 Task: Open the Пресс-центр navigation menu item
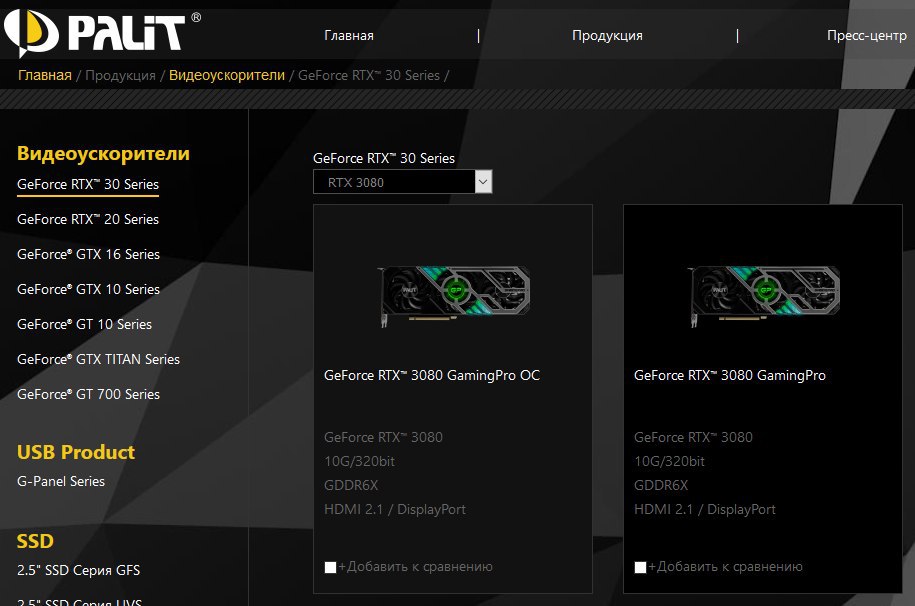pyautogui.click(x=867, y=36)
